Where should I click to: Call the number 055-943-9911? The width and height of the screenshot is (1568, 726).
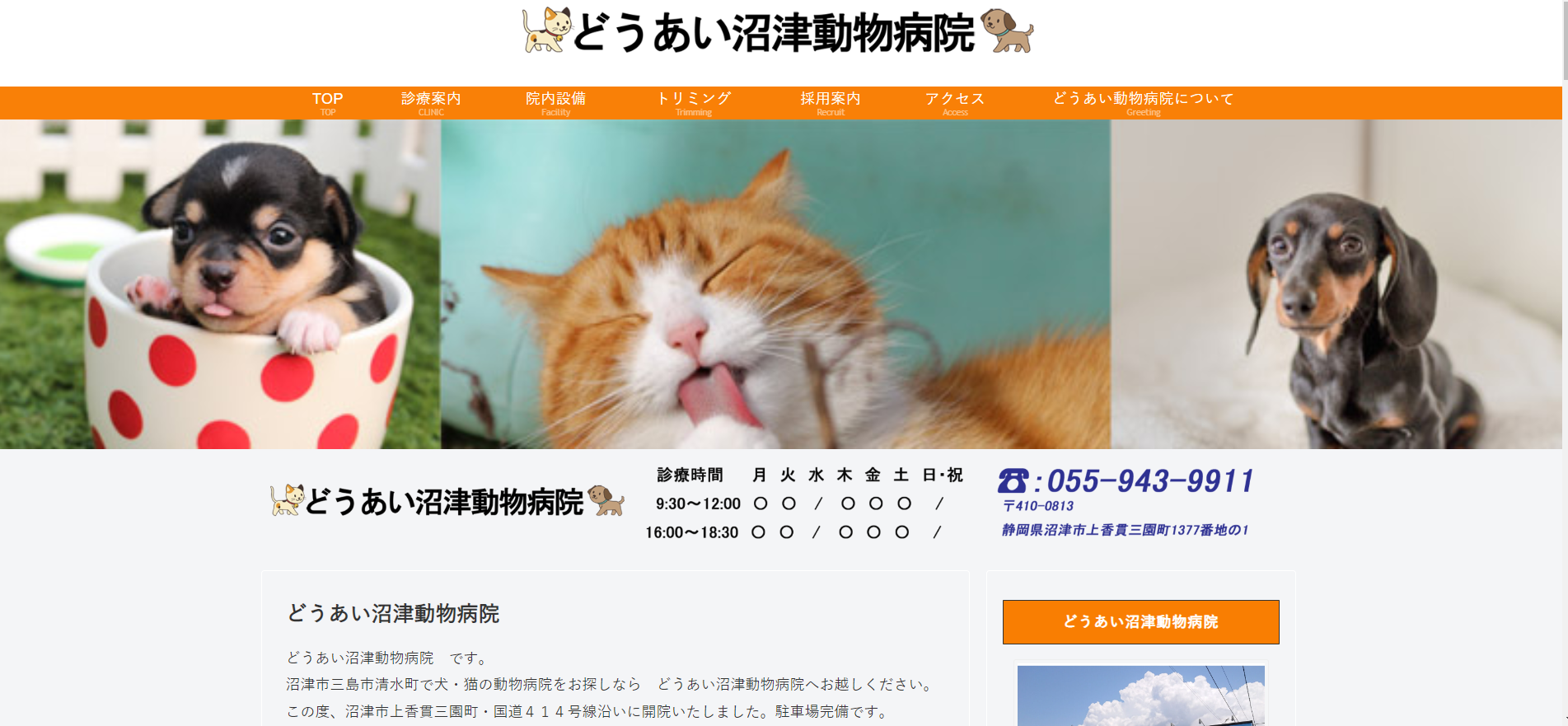tap(1150, 480)
